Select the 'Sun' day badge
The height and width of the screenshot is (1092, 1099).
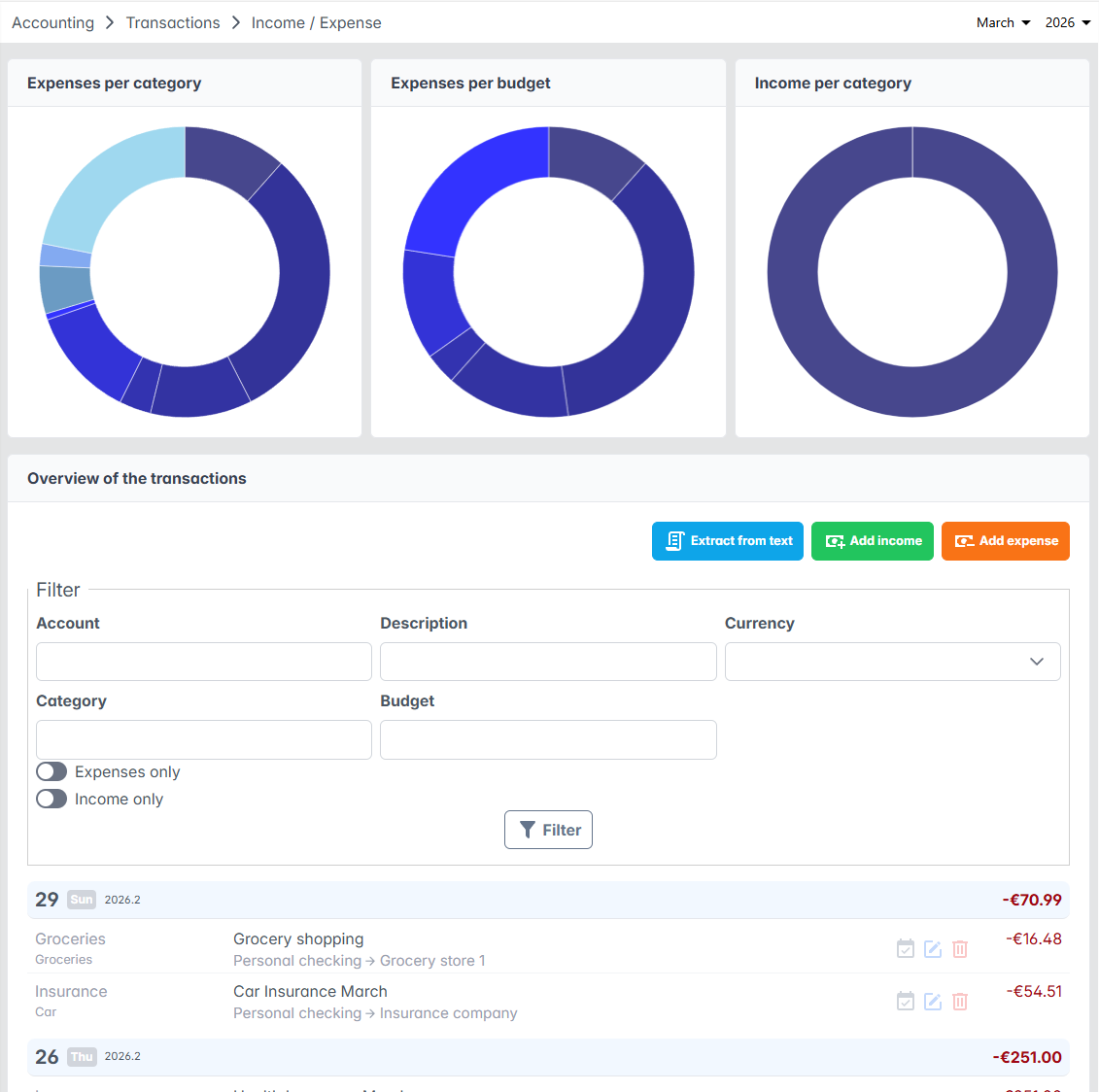click(x=82, y=900)
